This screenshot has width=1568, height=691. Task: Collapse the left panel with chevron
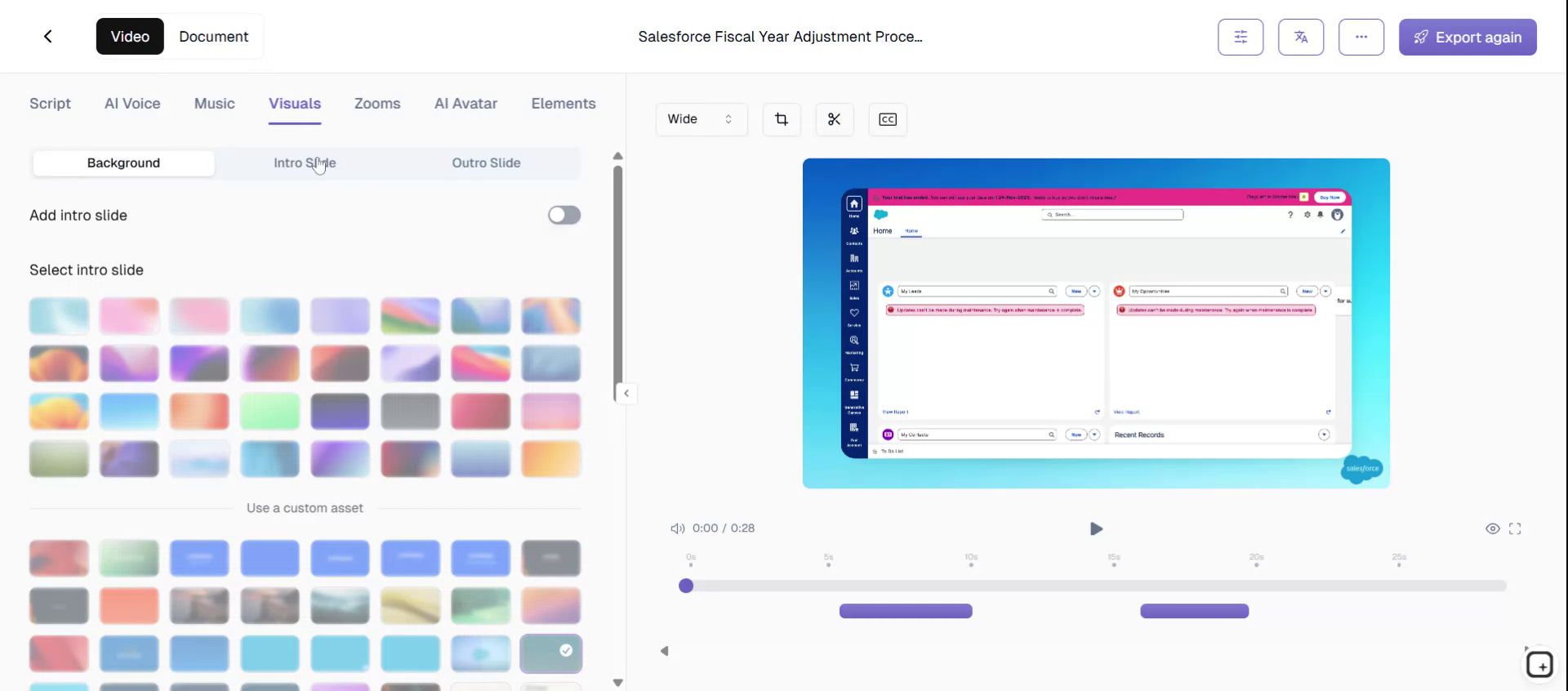coord(626,393)
